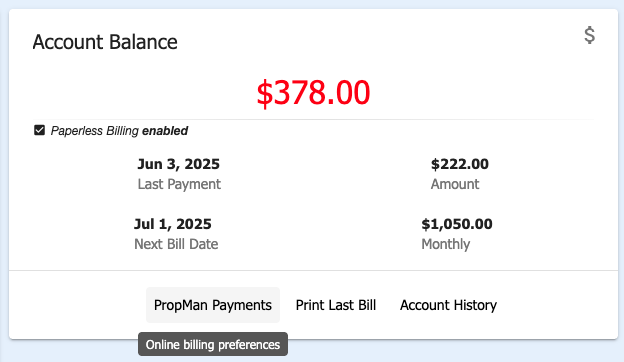The height and width of the screenshot is (362, 624).
Task: Click the $1,050.00 monthly amount
Action: click(457, 224)
